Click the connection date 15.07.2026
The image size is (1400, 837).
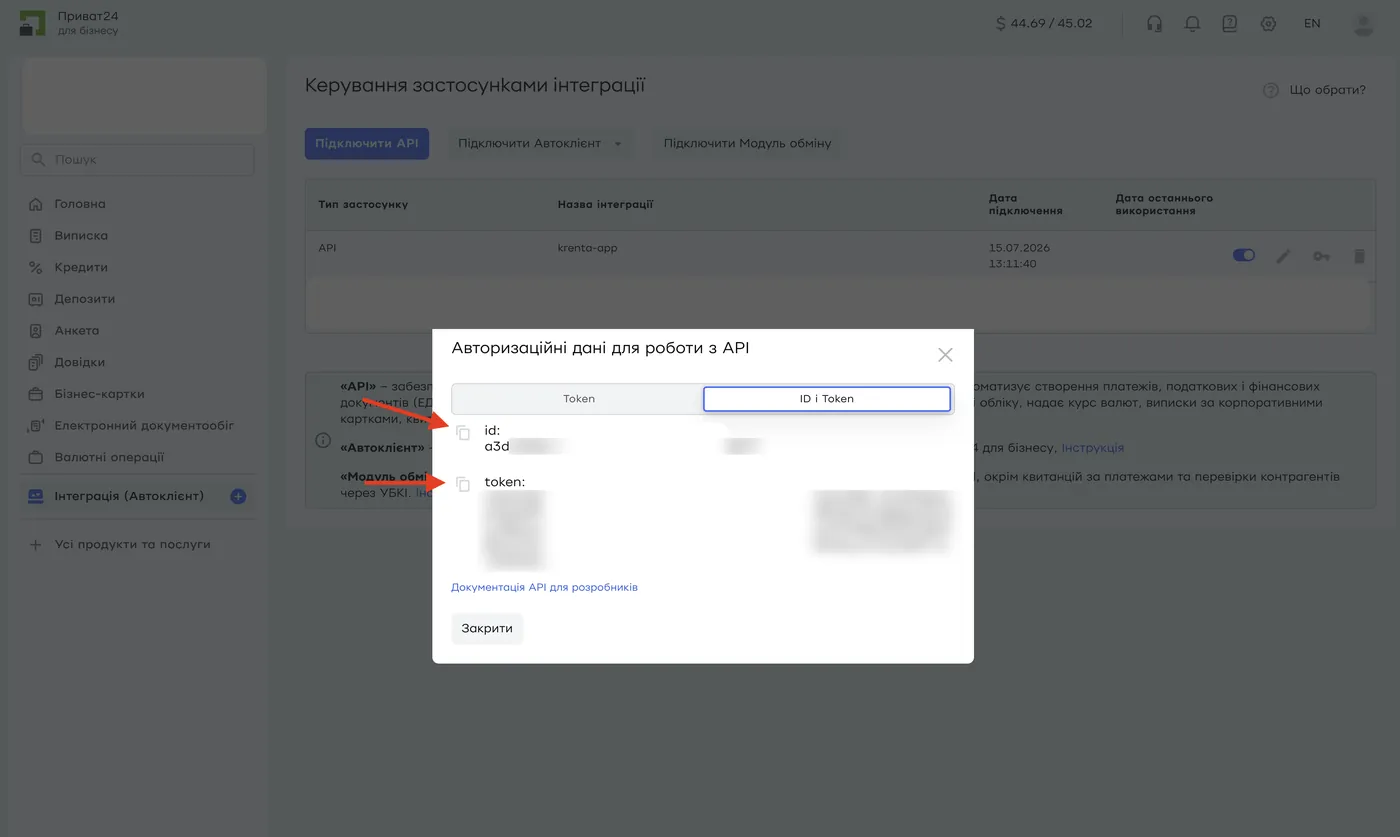[x=1019, y=248]
